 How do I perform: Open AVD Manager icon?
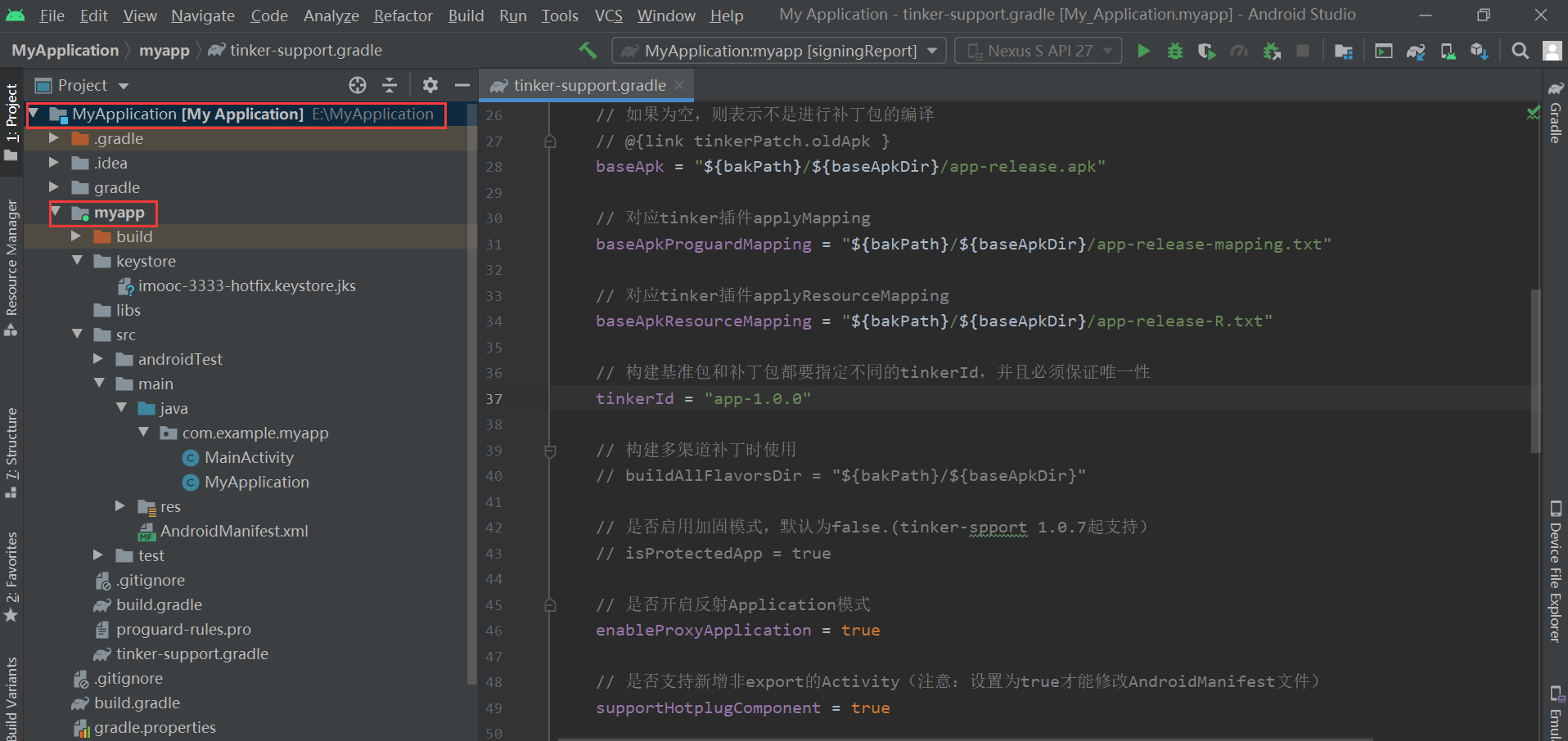(x=1448, y=51)
